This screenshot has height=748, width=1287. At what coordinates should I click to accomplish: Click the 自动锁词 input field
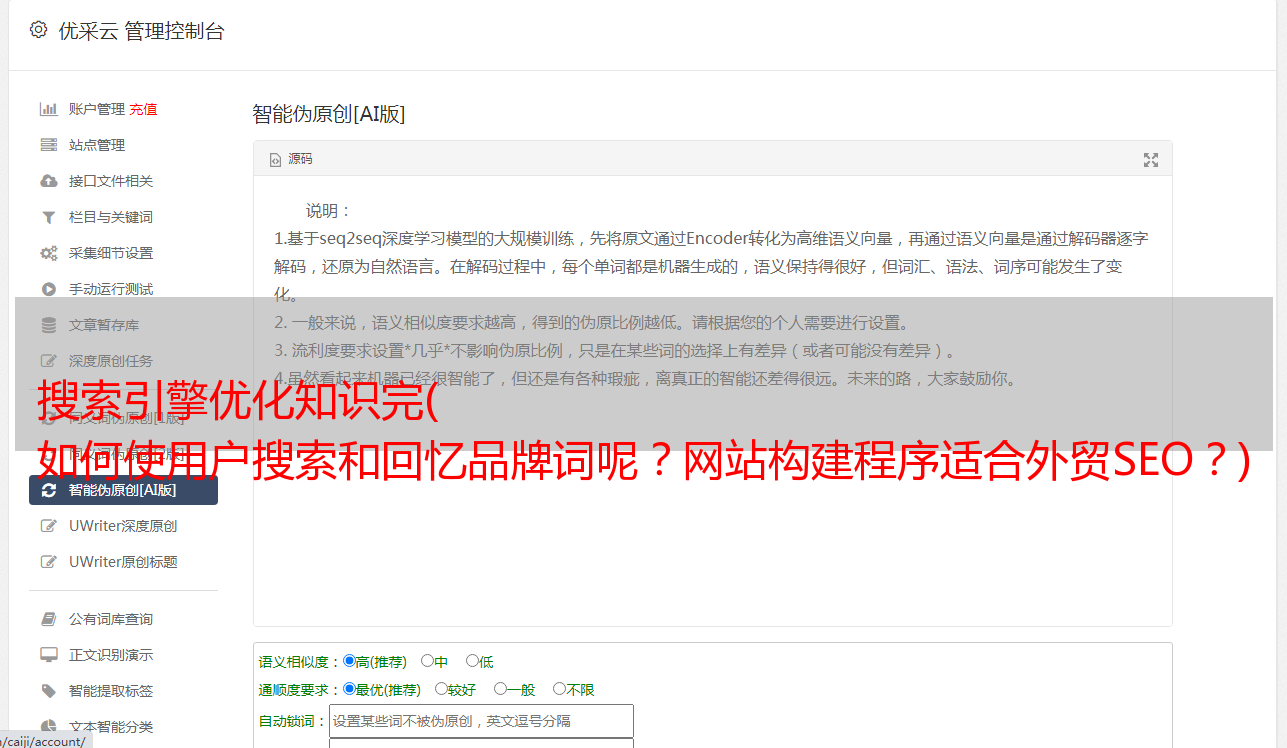coord(481,721)
